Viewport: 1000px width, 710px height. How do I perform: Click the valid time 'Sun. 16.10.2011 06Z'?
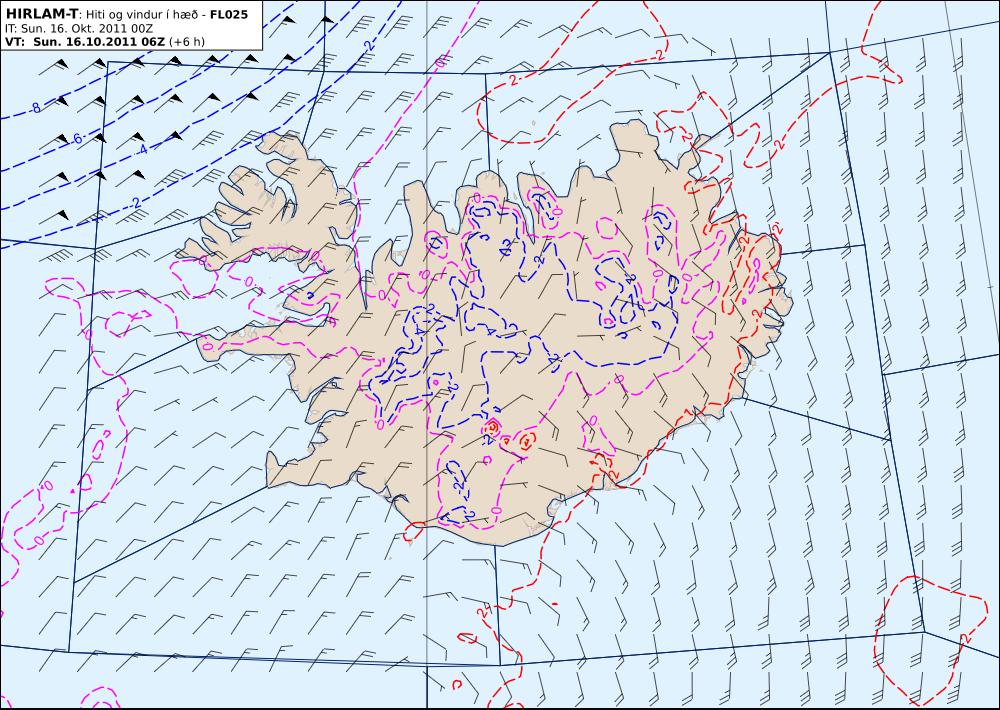click(x=99, y=42)
